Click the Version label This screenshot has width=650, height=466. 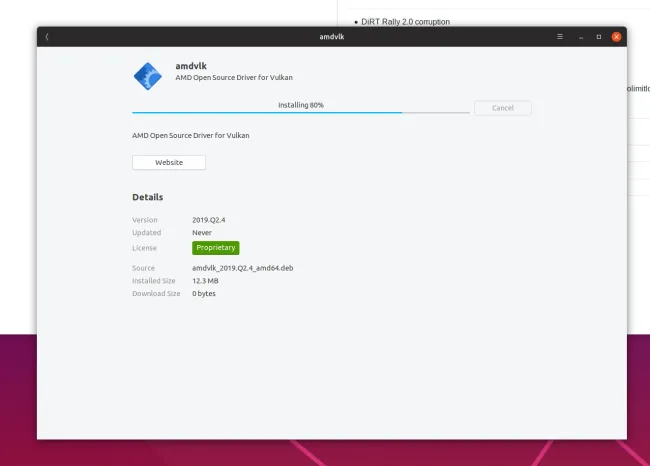pos(145,220)
